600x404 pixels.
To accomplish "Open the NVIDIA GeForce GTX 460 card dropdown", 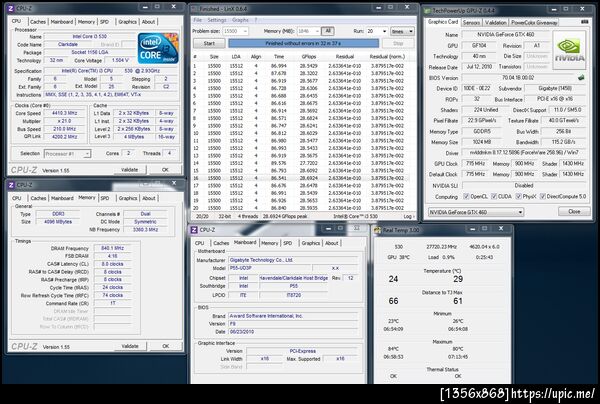I will tap(476, 212).
